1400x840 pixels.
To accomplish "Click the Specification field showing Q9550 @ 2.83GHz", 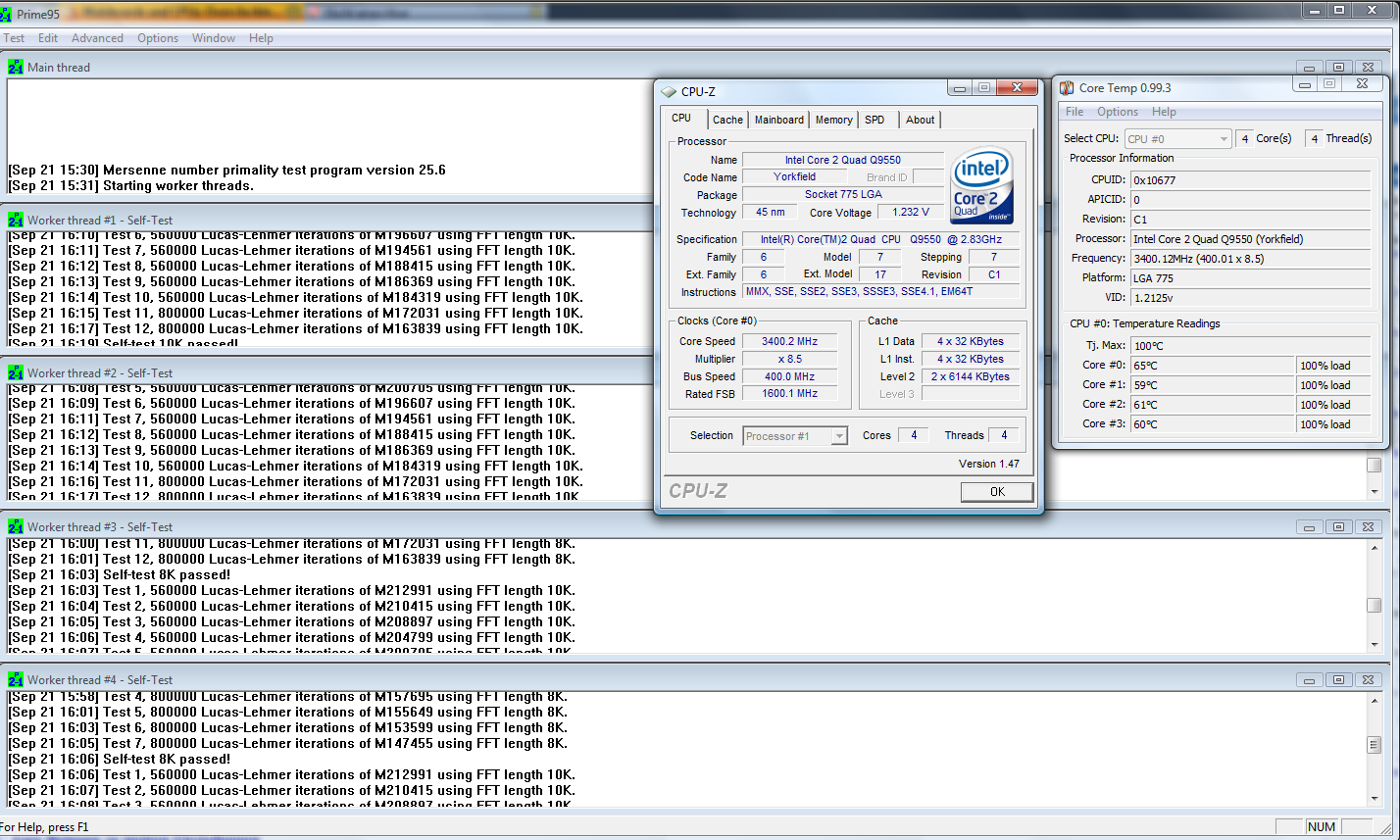I will pos(880,239).
